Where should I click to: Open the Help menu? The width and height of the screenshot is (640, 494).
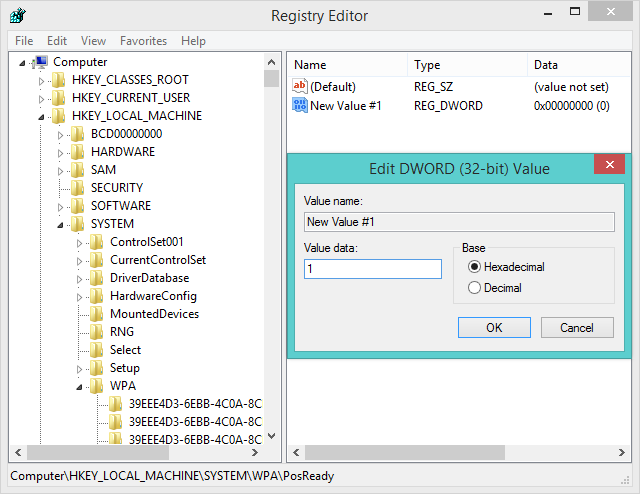point(193,41)
